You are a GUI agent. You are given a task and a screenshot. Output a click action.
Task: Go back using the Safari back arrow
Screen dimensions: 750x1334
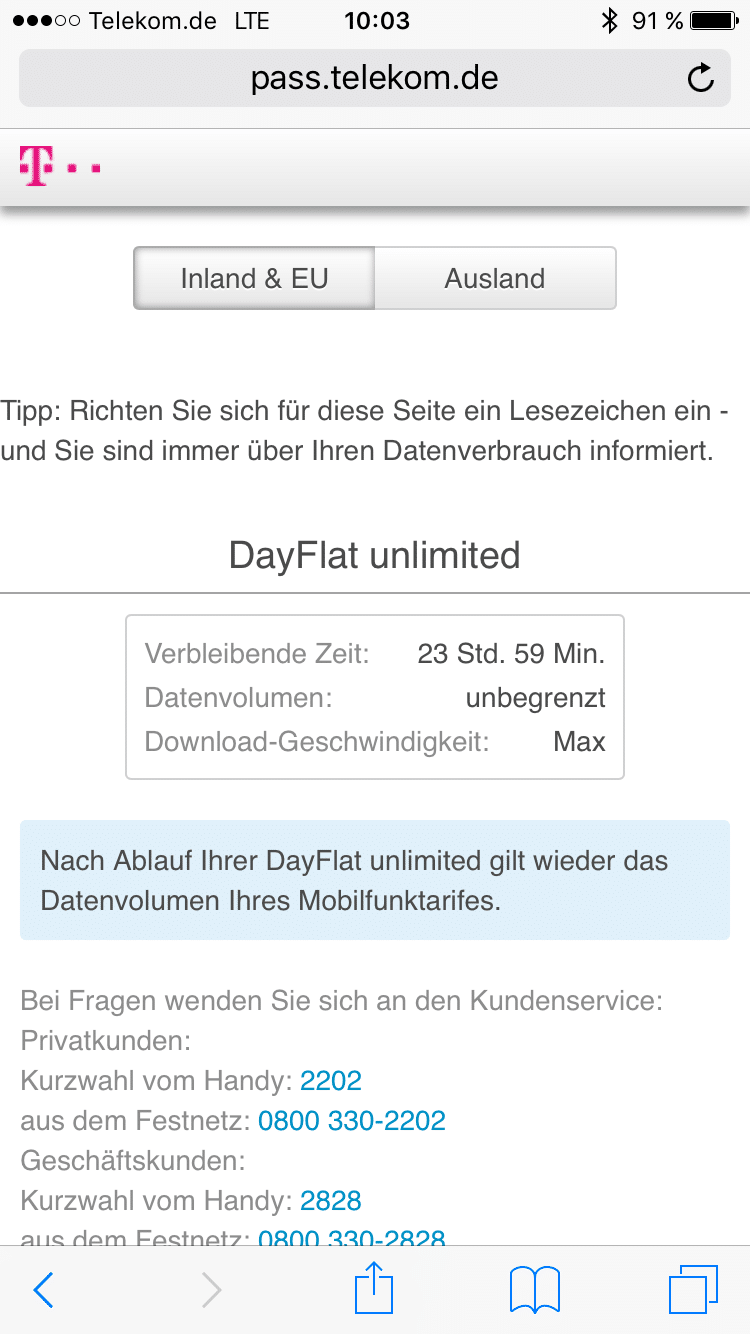pyautogui.click(x=43, y=1290)
